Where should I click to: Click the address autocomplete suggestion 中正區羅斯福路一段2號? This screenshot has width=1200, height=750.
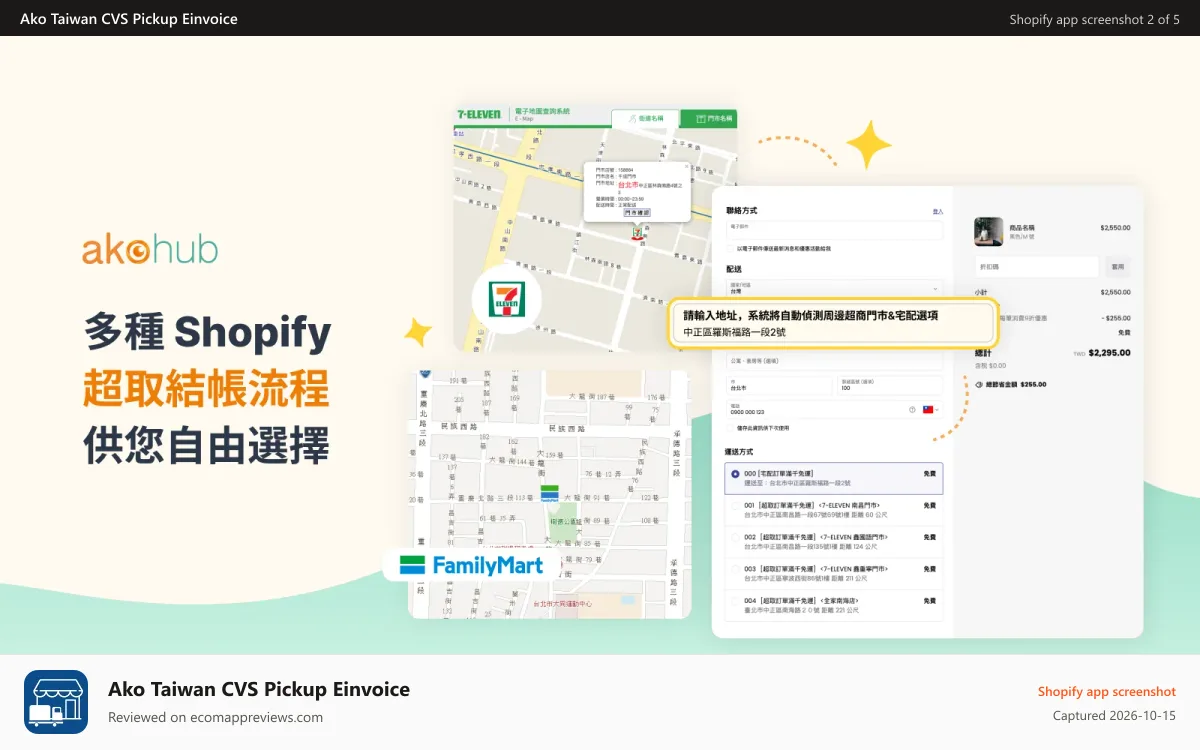coord(735,331)
